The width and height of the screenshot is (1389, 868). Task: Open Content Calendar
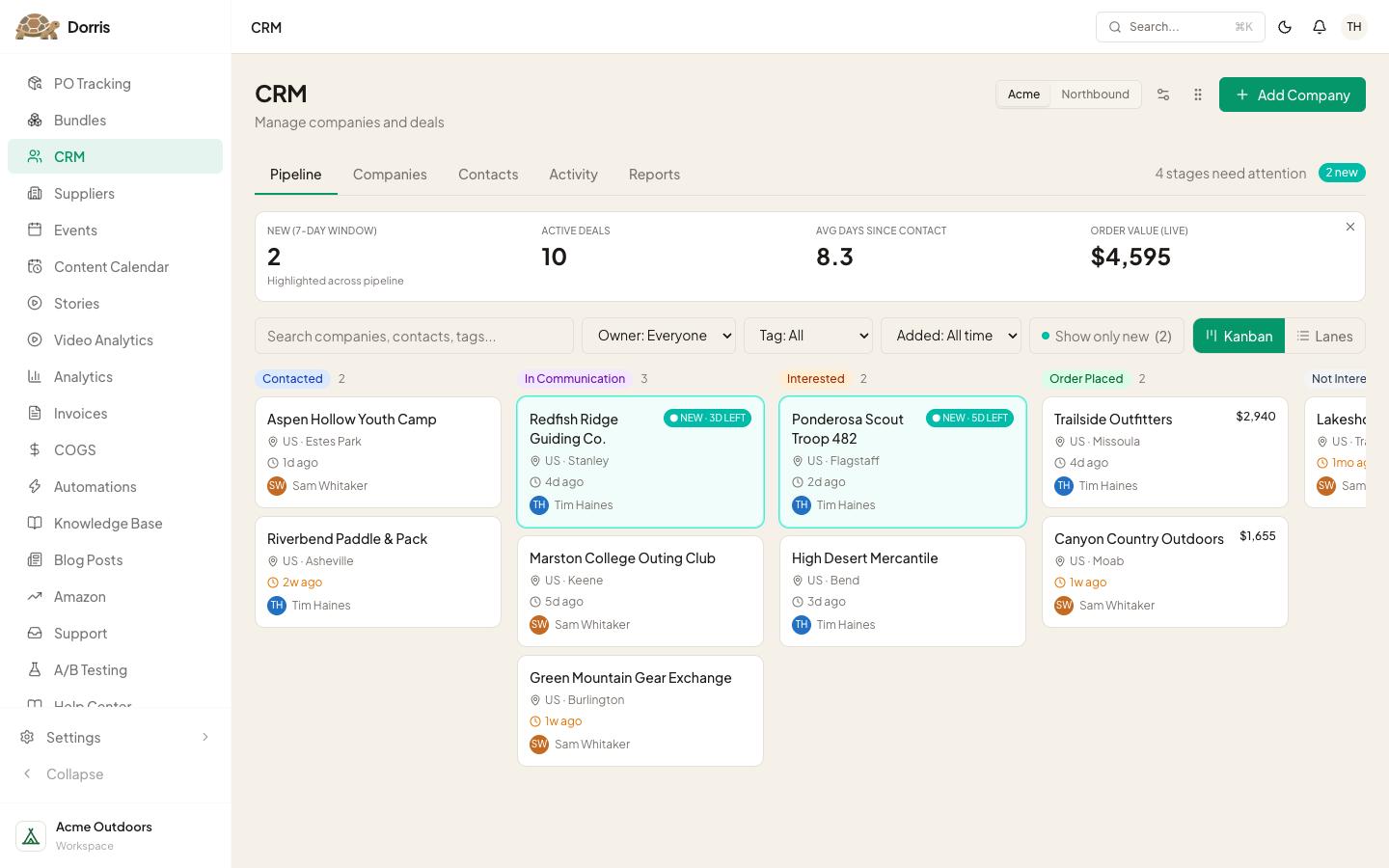pyautogui.click(x=115, y=266)
